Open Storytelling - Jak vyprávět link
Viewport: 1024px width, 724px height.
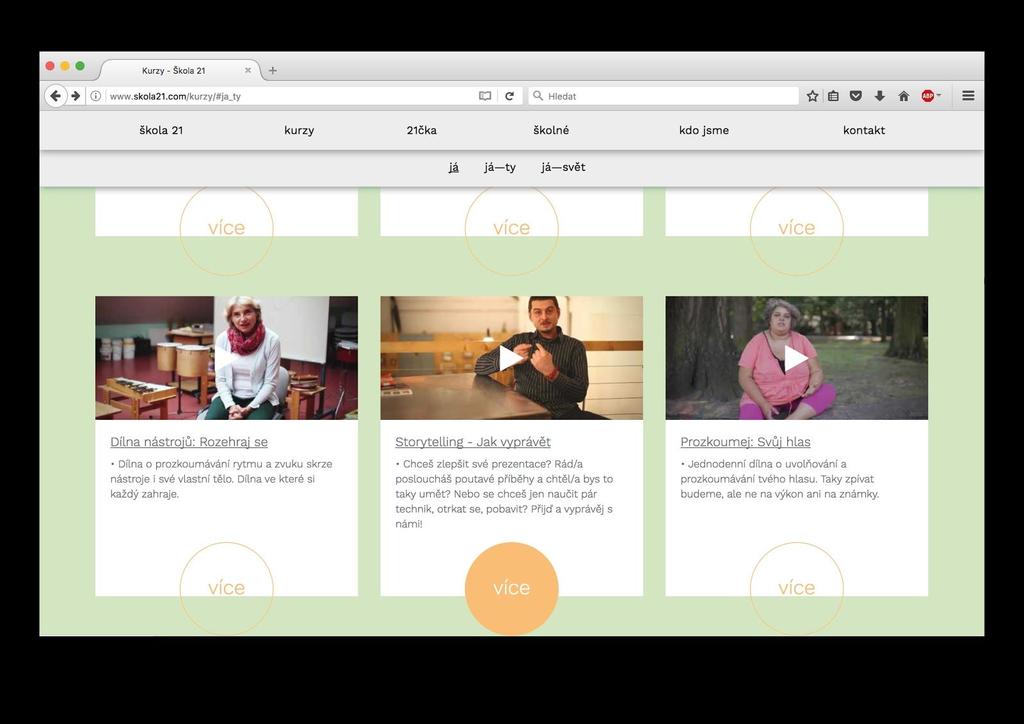pos(473,442)
